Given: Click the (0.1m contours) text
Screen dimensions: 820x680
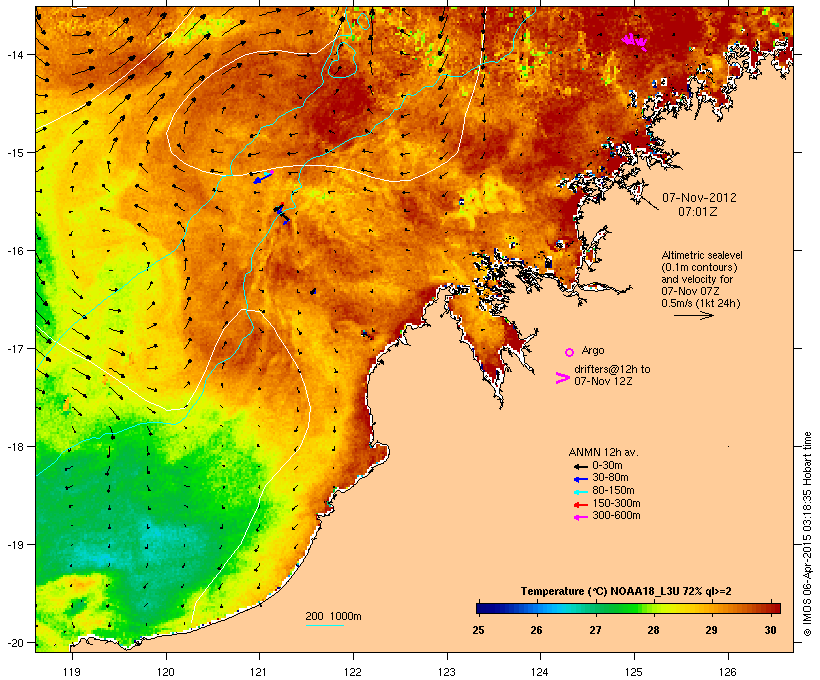Looking at the screenshot, I should (699, 267).
